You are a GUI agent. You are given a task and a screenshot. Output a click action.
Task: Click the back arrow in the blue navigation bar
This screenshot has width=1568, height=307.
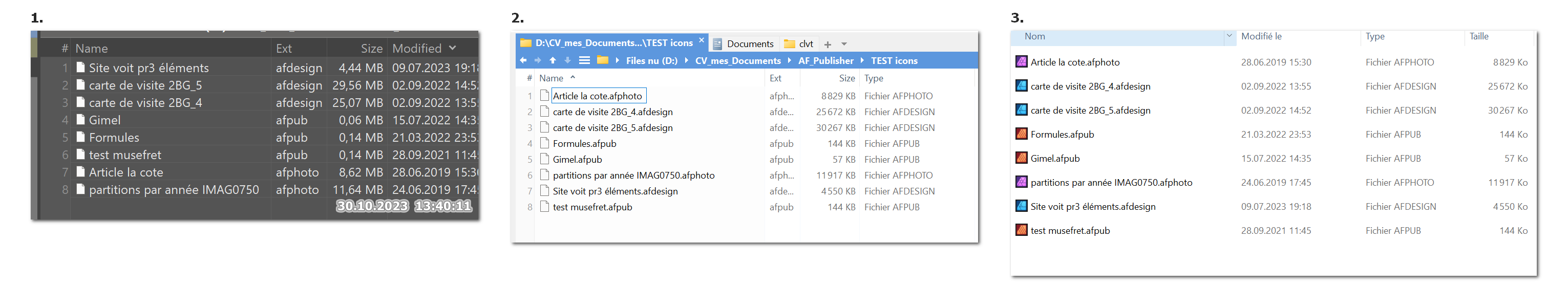click(523, 60)
